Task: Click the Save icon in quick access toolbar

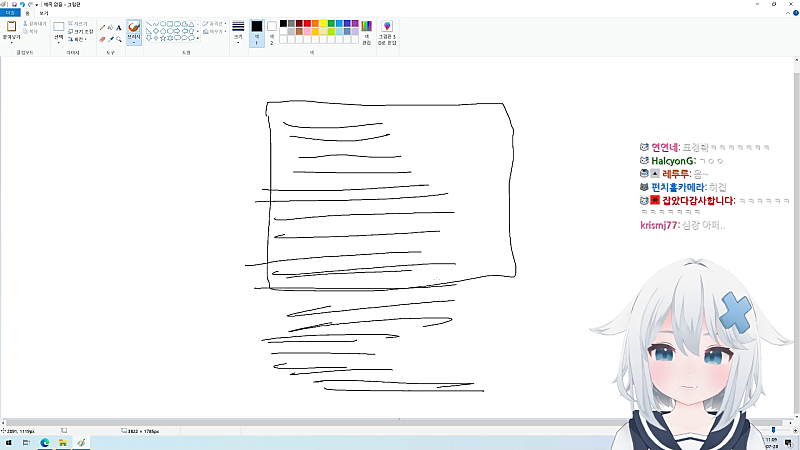Action: click(x=14, y=4)
